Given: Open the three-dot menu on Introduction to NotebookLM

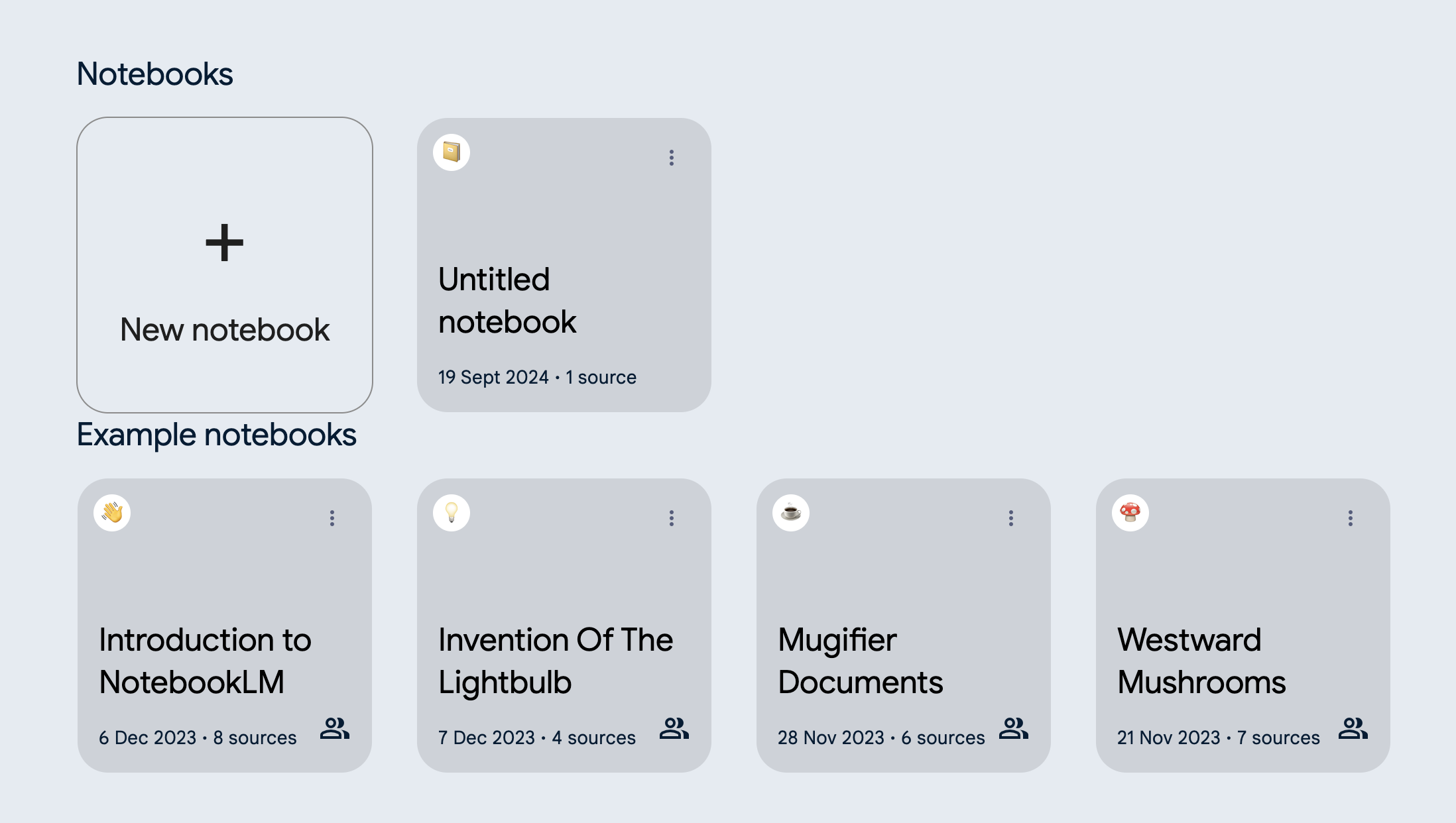Looking at the screenshot, I should pos(332,518).
